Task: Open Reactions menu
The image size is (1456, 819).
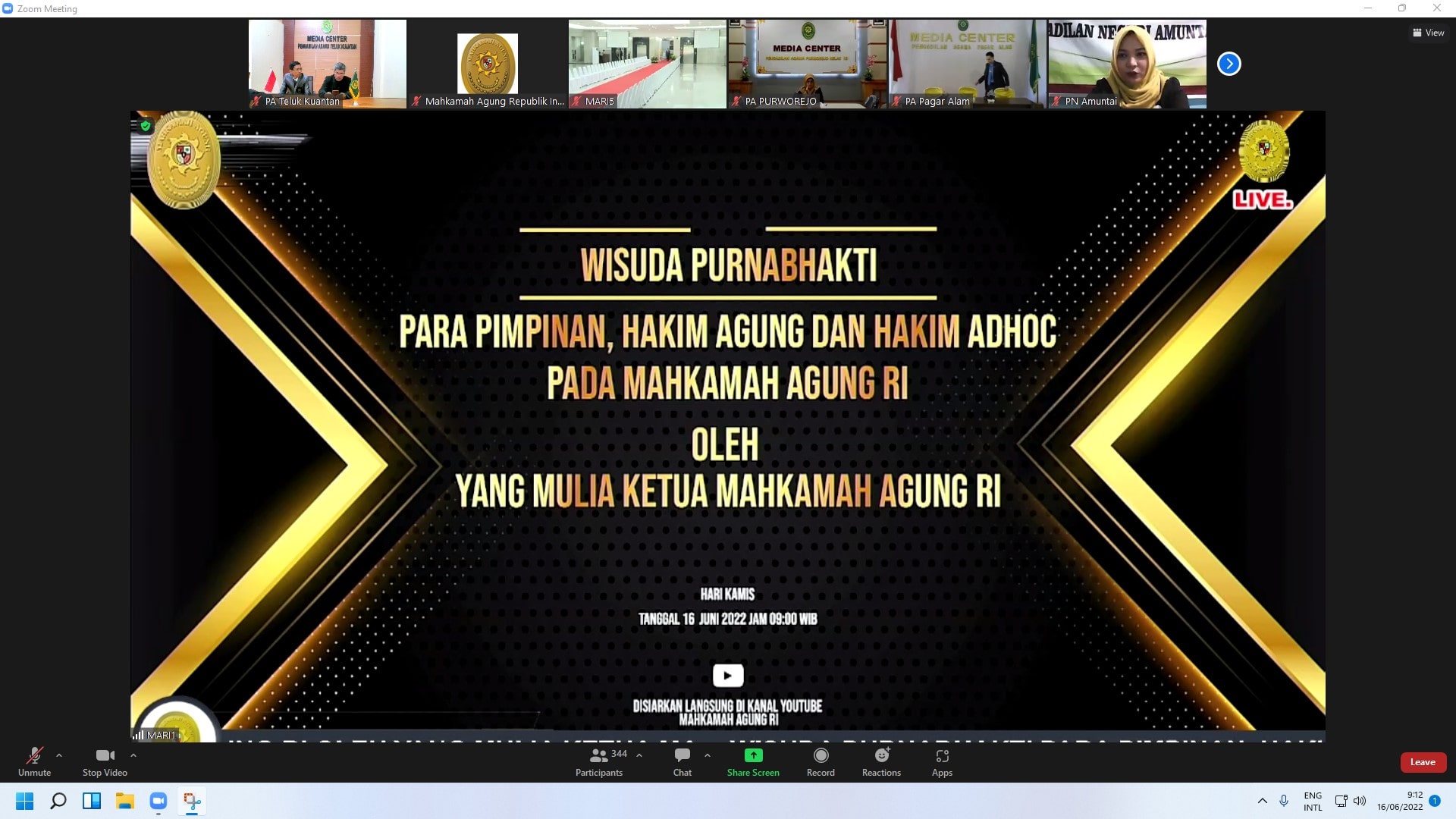Action: tap(881, 761)
